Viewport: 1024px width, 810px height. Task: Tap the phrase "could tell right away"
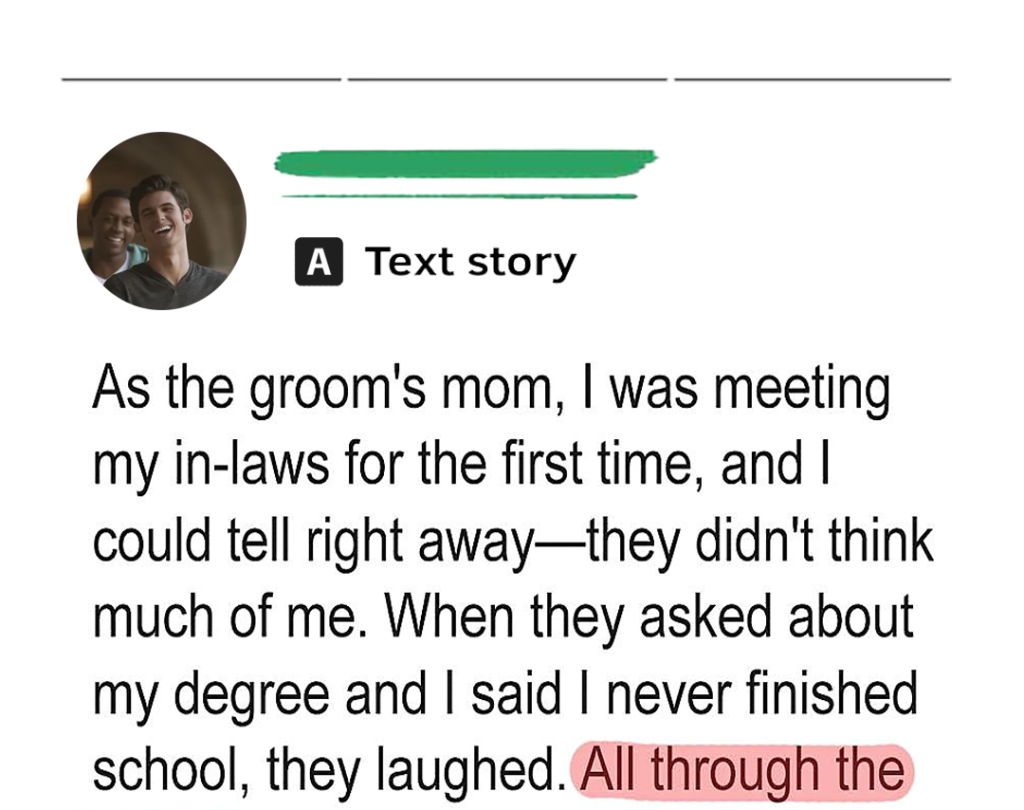312,542
